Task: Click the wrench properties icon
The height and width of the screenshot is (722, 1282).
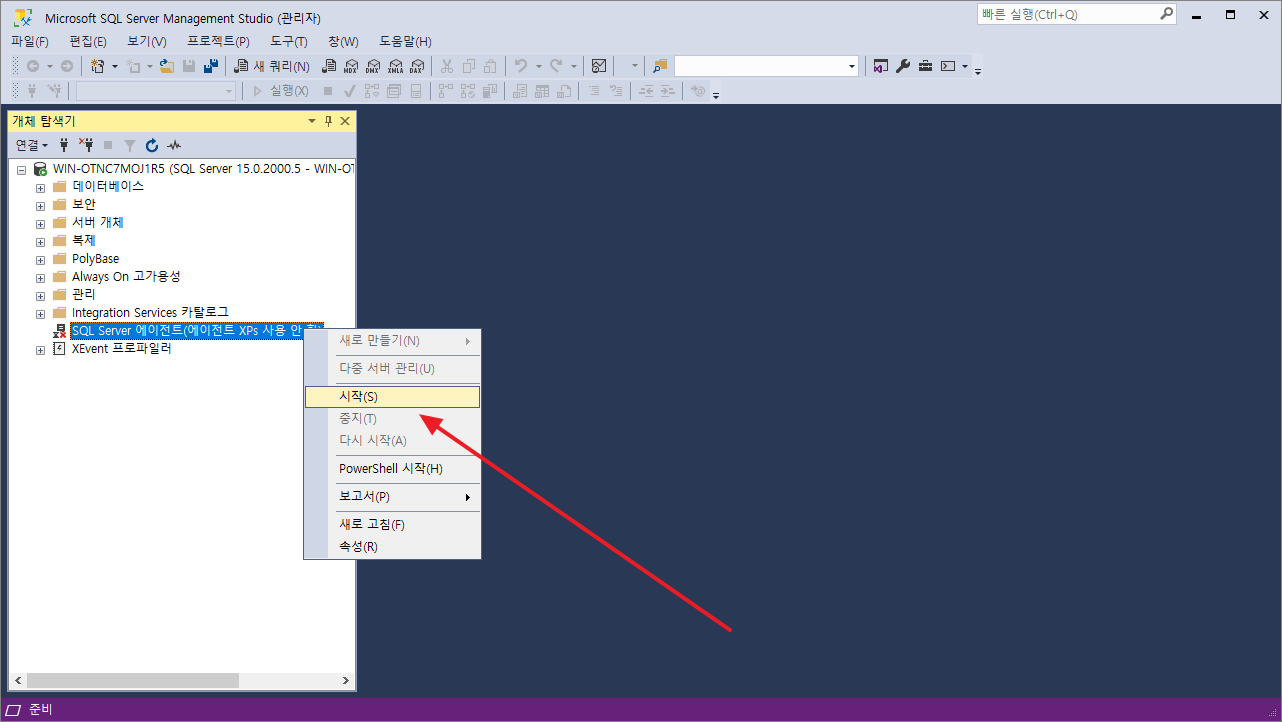Action: point(903,66)
